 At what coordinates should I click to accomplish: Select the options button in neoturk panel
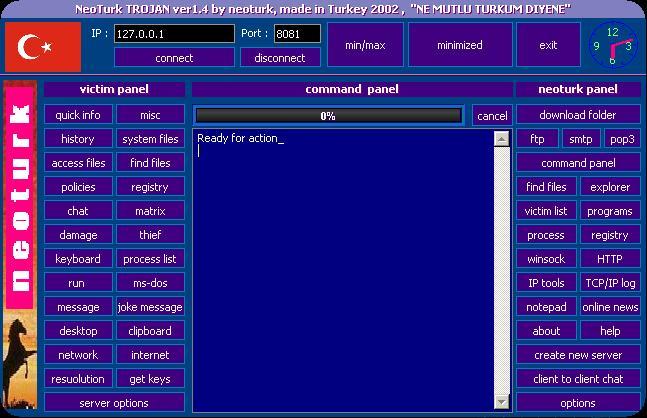click(x=578, y=403)
